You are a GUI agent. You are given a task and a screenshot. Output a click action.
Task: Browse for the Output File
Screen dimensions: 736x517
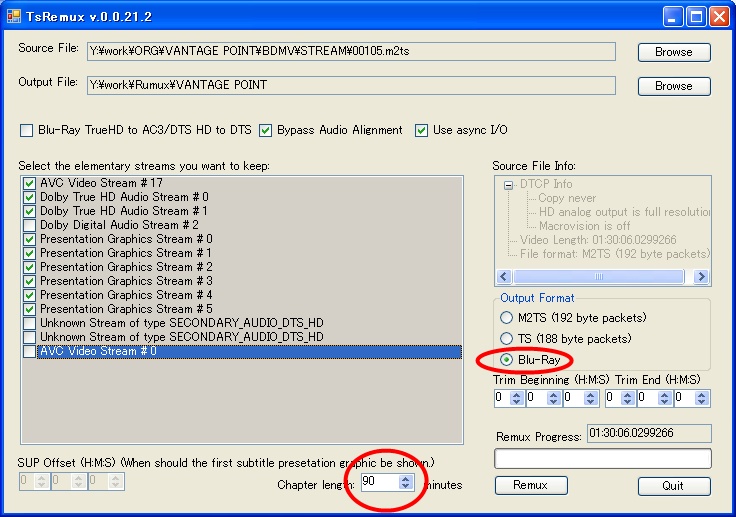pyautogui.click(x=673, y=86)
